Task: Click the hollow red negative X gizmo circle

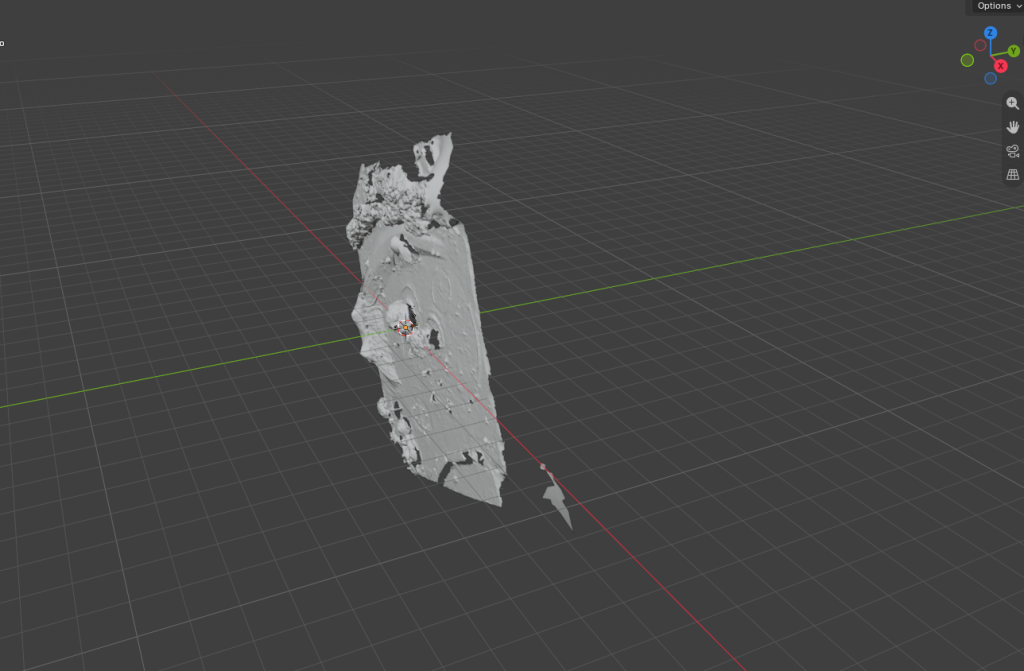Action: tap(980, 45)
